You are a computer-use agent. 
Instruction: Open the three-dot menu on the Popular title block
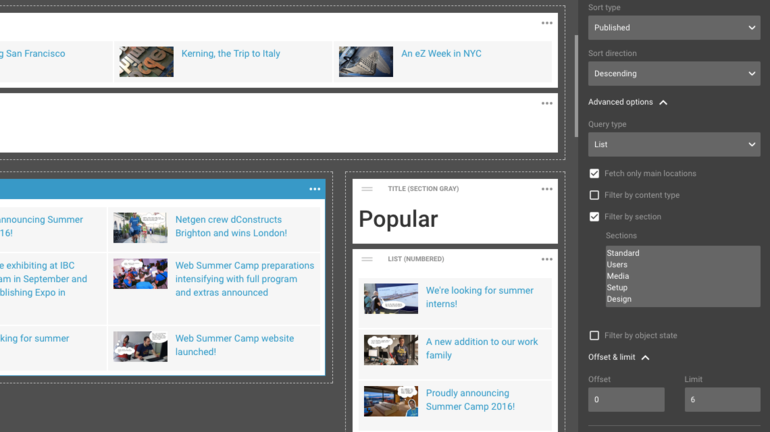[547, 189]
